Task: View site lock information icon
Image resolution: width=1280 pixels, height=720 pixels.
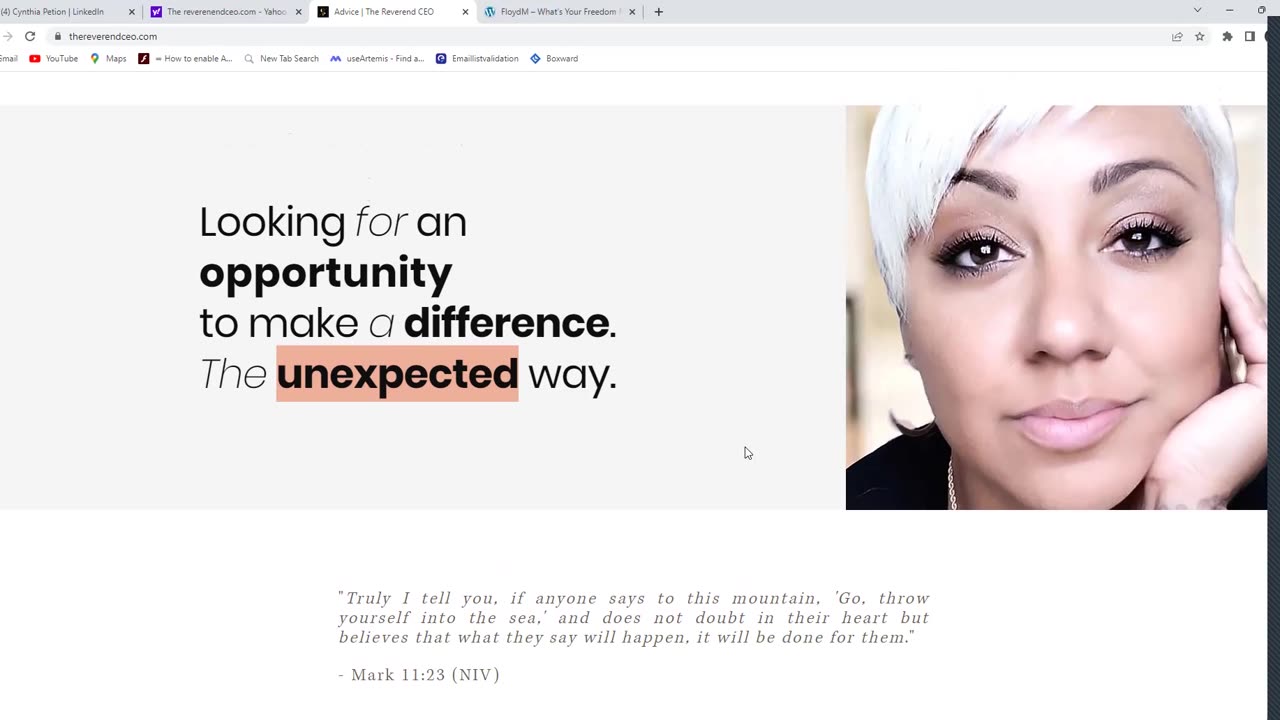Action: tap(58, 36)
